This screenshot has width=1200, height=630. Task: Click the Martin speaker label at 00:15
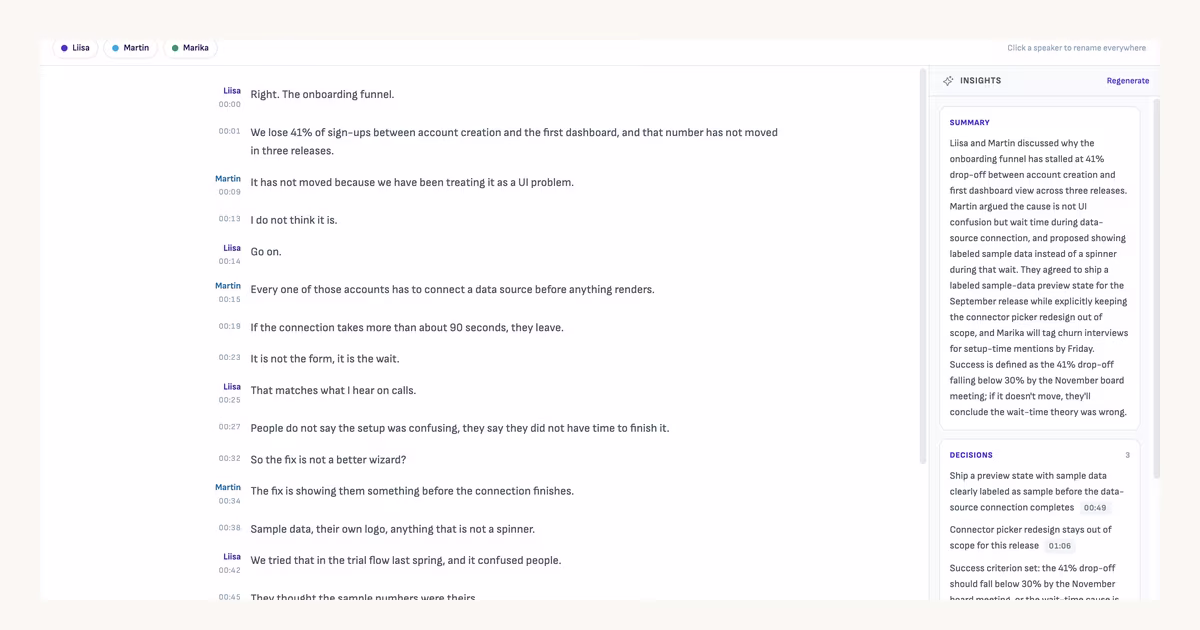(228, 286)
